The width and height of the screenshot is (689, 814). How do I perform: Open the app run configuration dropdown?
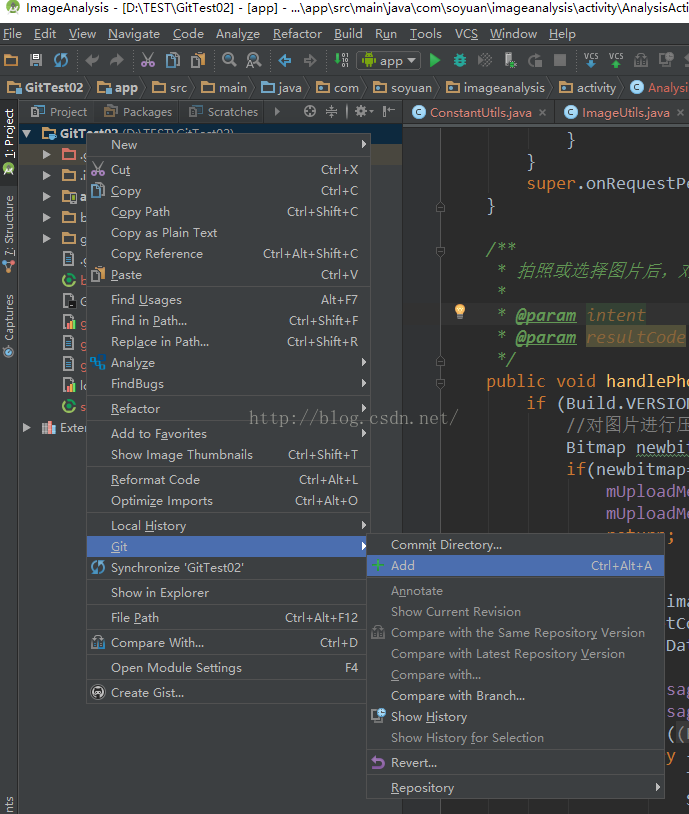coord(388,61)
